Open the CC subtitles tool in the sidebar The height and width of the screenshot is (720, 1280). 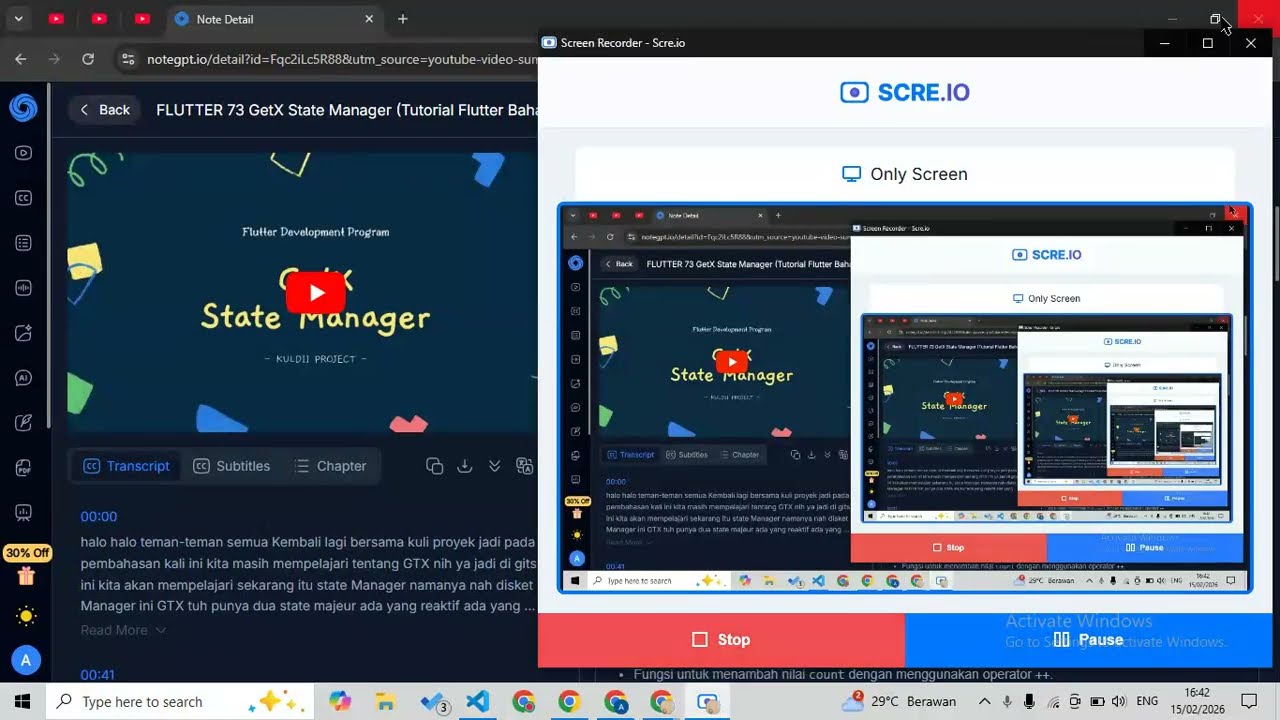tap(23, 198)
